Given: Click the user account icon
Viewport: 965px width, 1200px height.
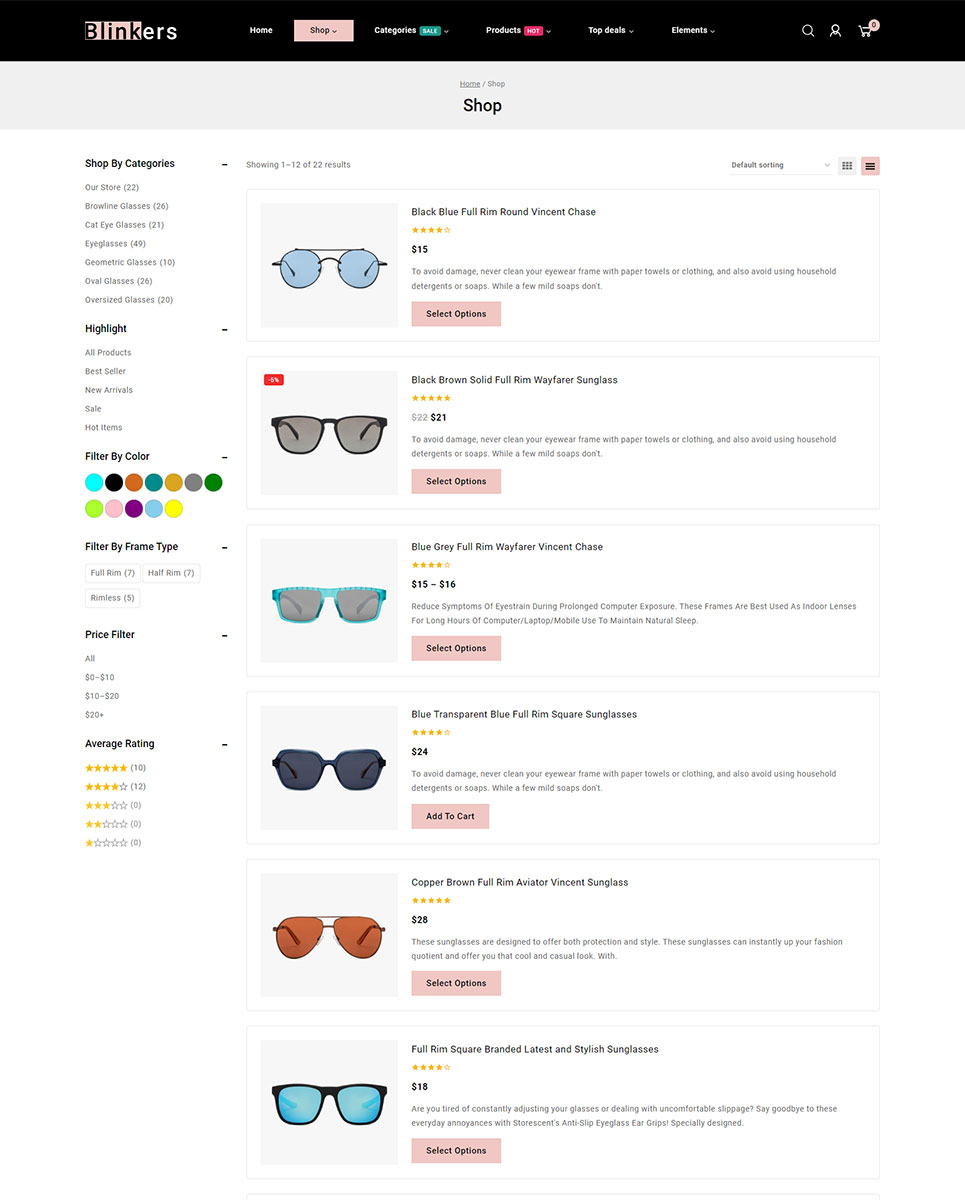Looking at the screenshot, I should coord(835,31).
